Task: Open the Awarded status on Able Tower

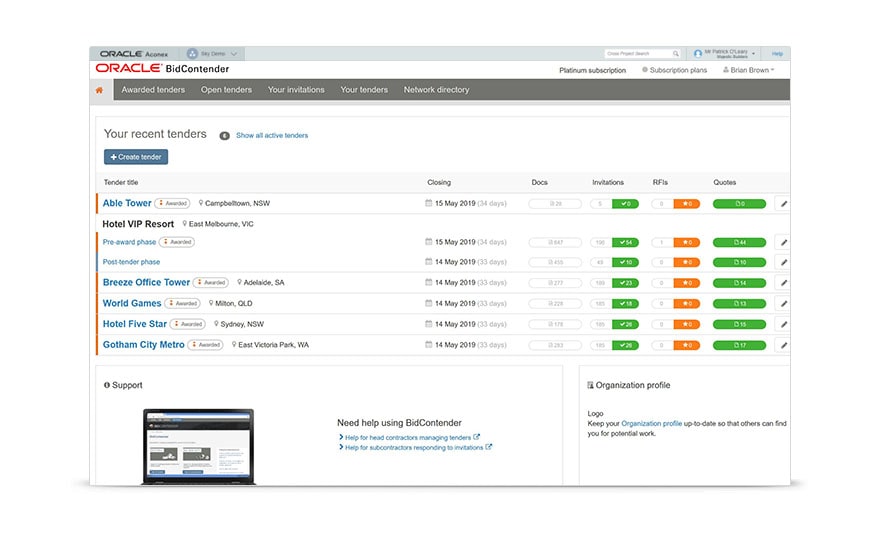Action: click(x=172, y=203)
